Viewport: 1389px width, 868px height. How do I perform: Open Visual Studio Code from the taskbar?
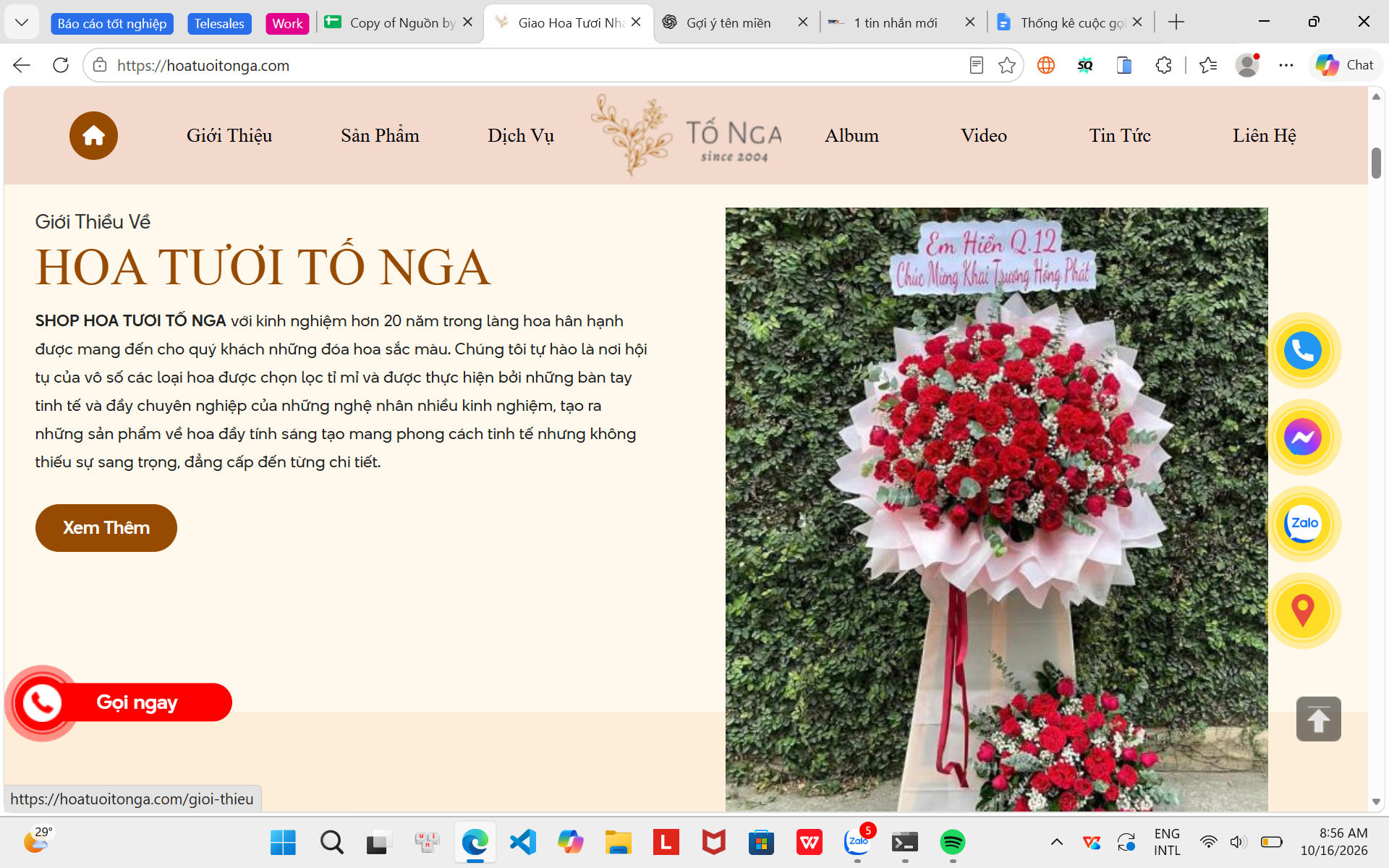[x=523, y=842]
